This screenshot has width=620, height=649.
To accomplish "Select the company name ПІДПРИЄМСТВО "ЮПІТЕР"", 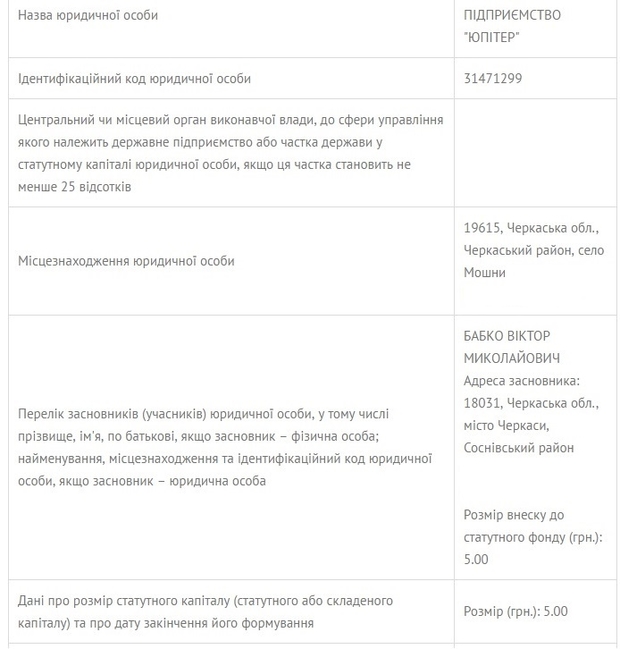I will (512, 26).
